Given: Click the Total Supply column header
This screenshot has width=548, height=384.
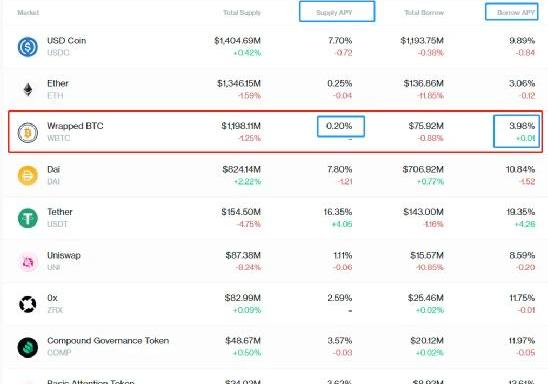Looking at the screenshot, I should 242,13.
